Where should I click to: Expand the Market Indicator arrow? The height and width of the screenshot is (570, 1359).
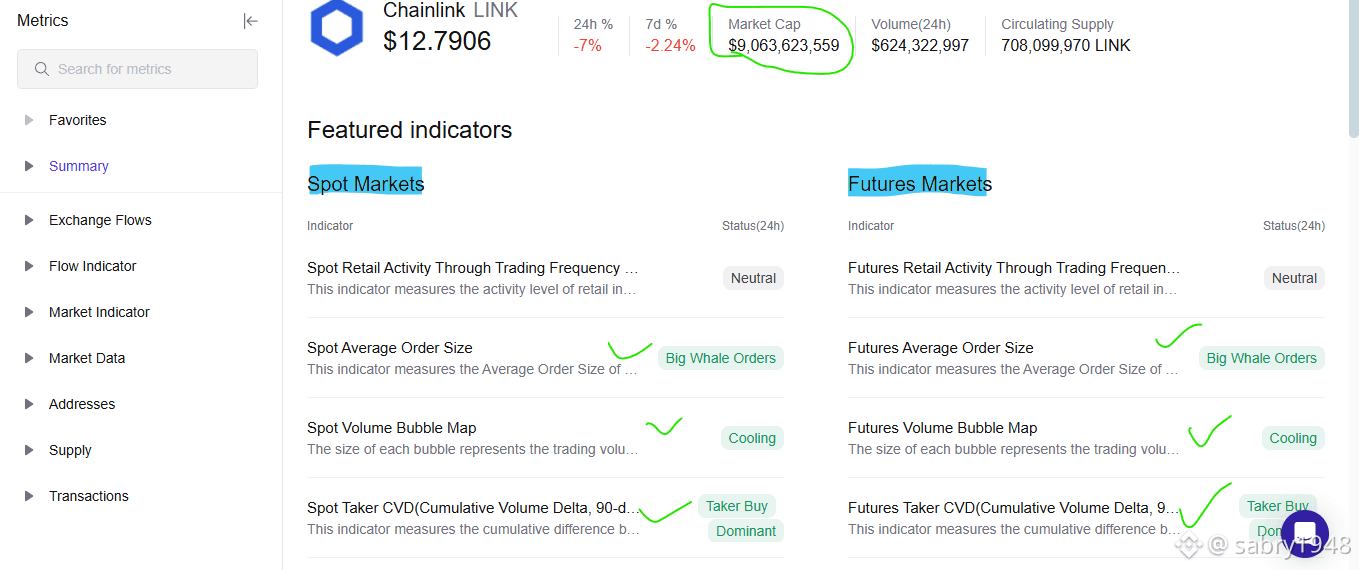29,312
